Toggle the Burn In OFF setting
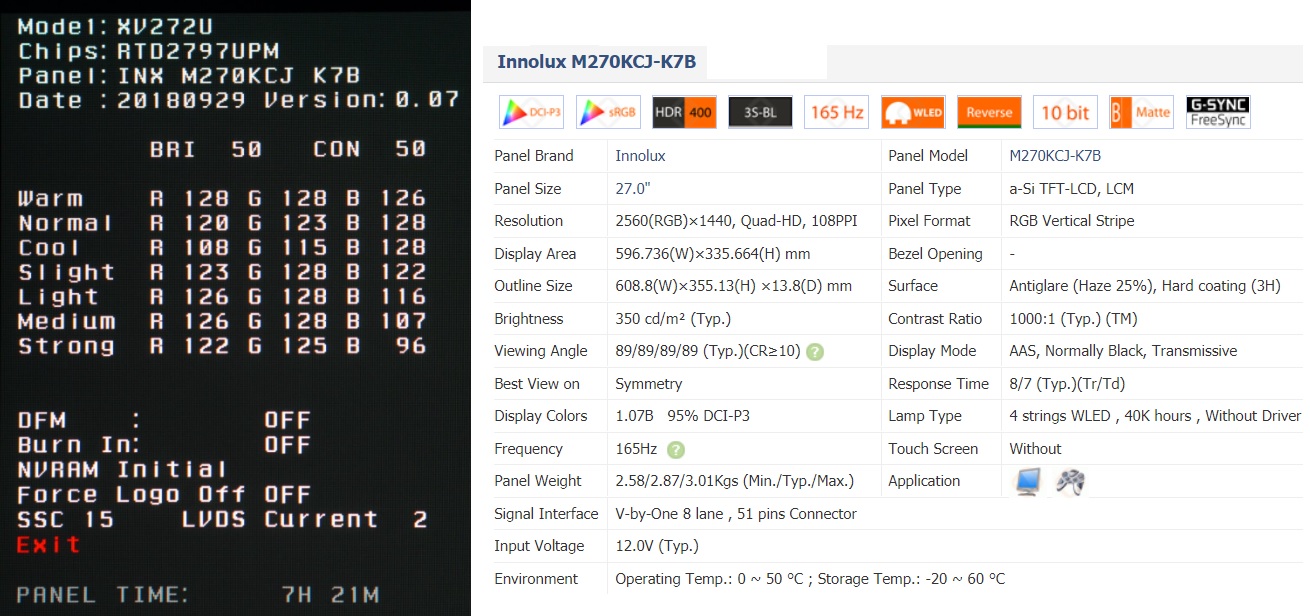The width and height of the screenshot is (1310, 616). coord(164,444)
